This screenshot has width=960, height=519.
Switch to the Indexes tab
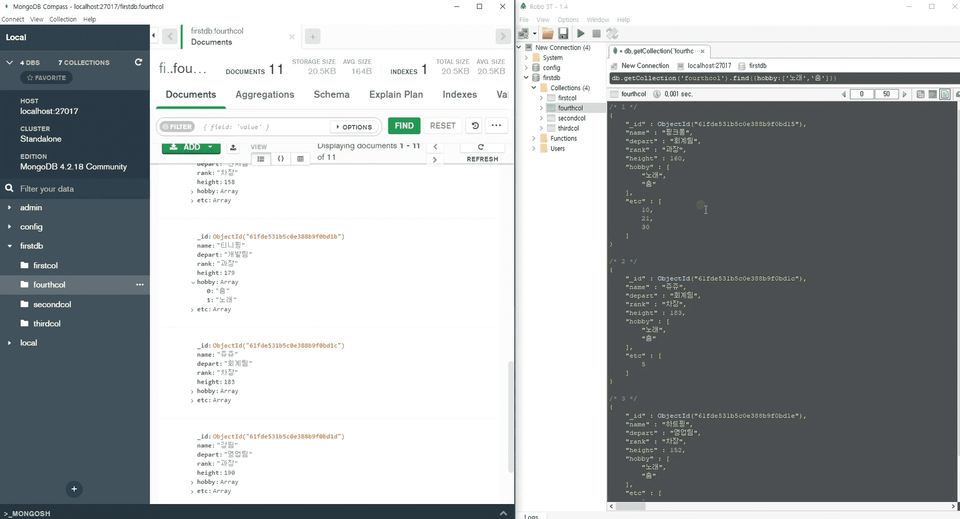point(459,94)
